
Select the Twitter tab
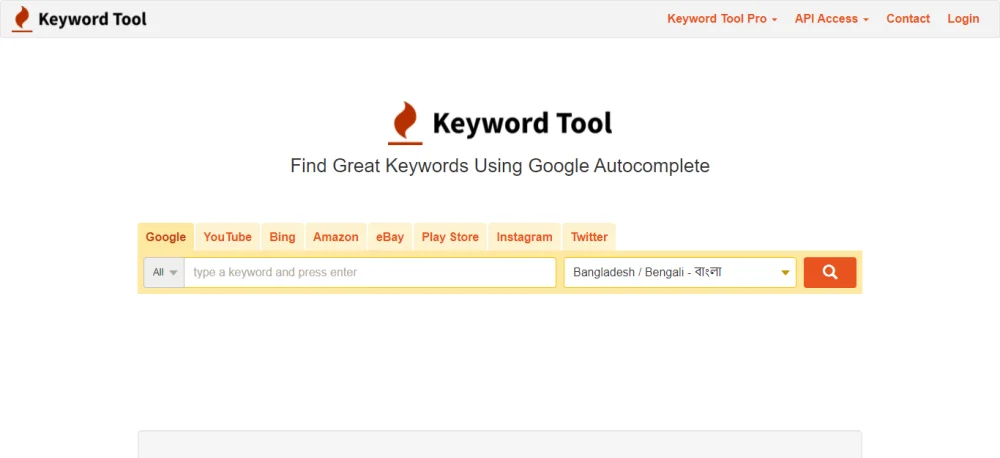[x=589, y=237]
